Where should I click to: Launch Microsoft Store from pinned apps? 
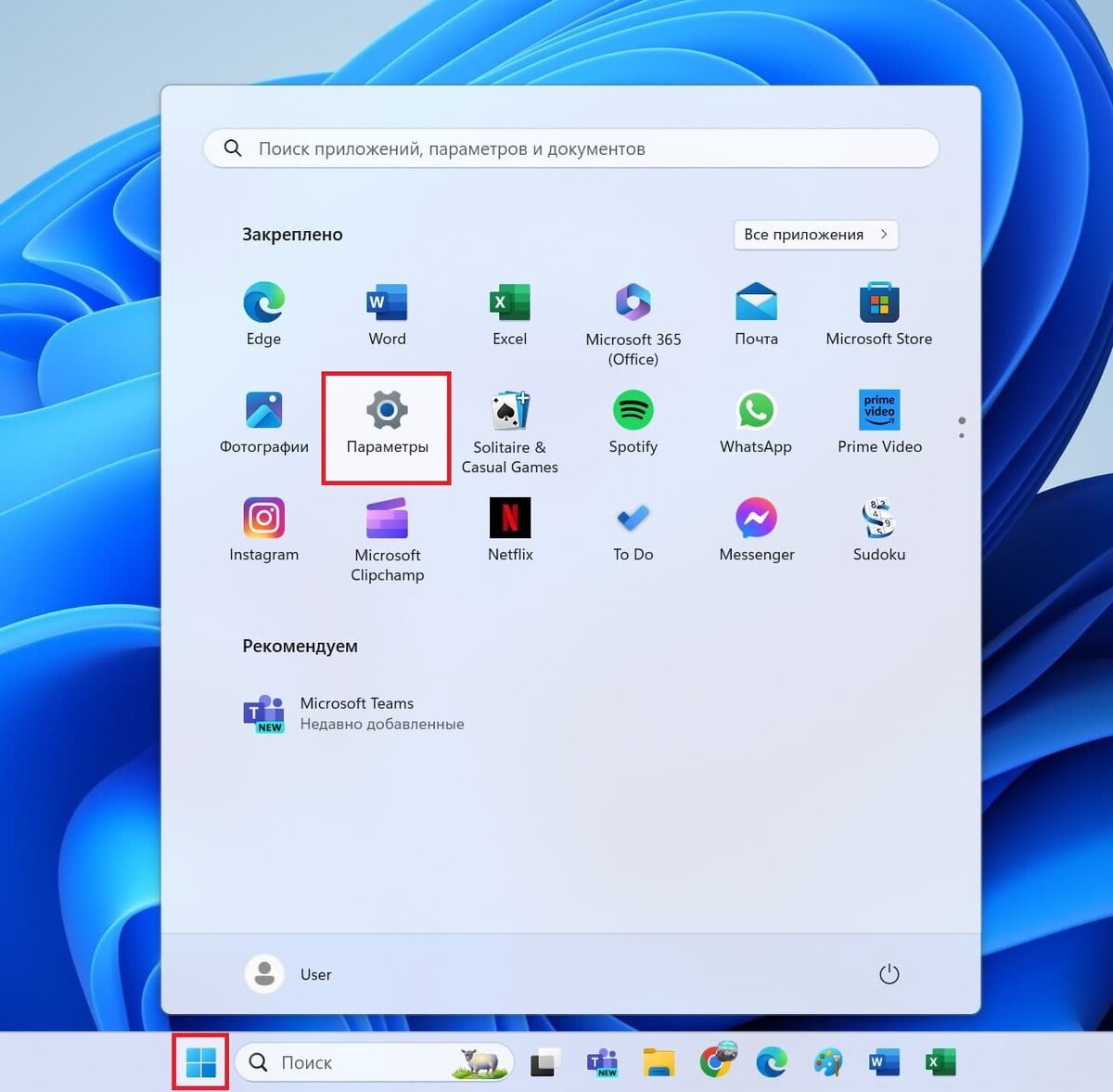(x=879, y=314)
